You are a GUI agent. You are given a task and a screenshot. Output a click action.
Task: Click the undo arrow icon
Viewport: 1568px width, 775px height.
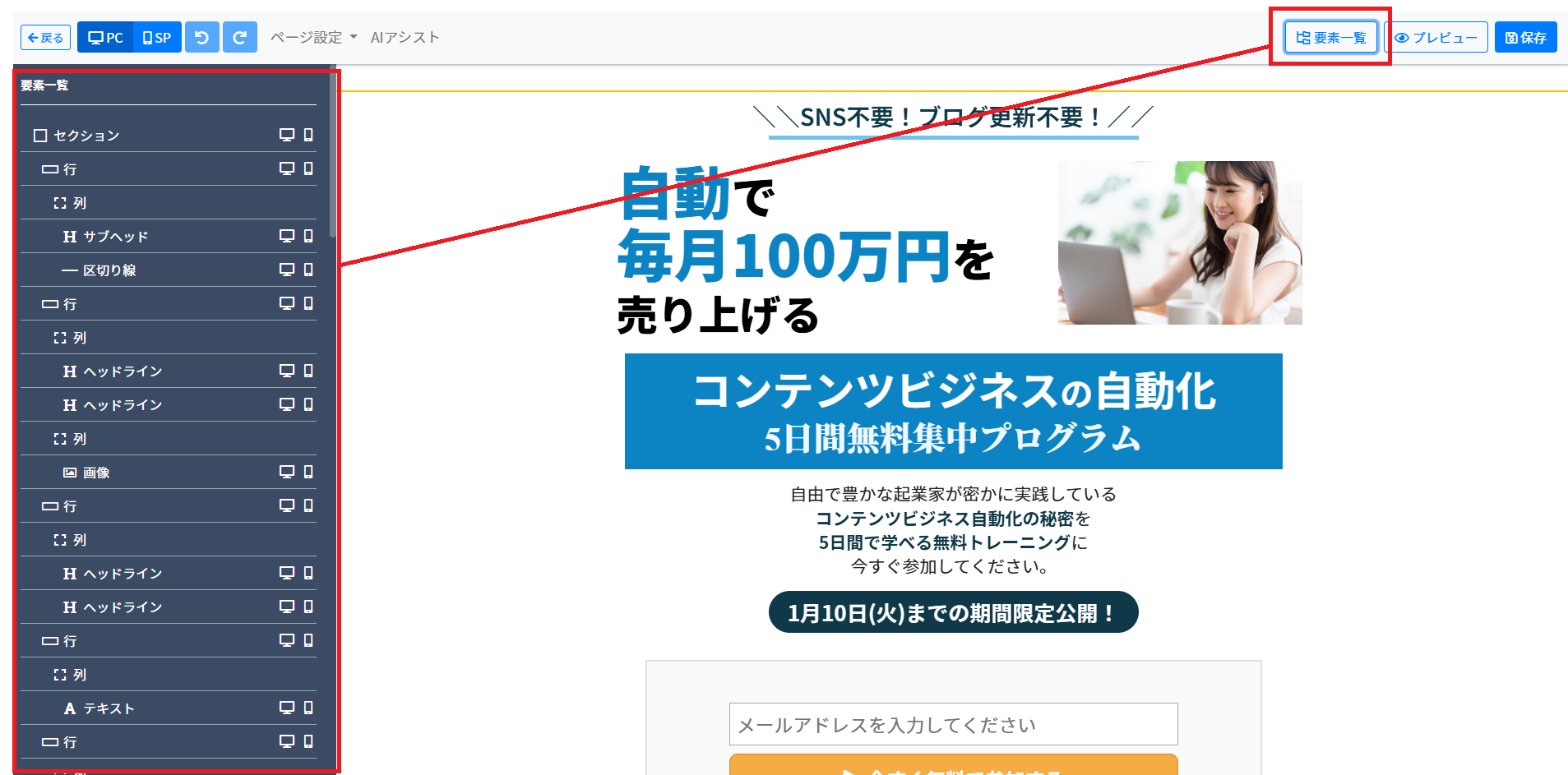(x=202, y=37)
